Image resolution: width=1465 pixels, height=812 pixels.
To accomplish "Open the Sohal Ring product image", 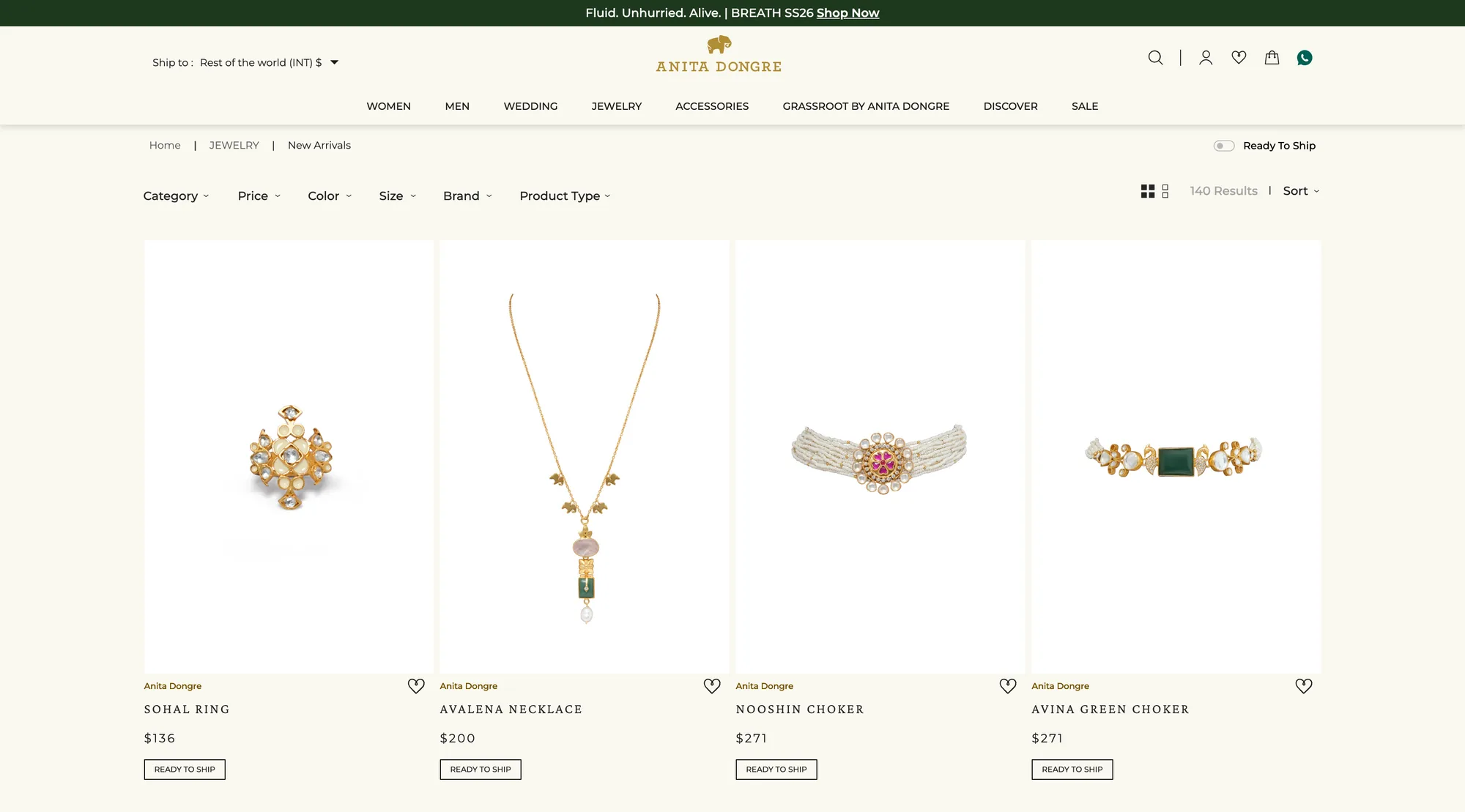I will point(289,457).
